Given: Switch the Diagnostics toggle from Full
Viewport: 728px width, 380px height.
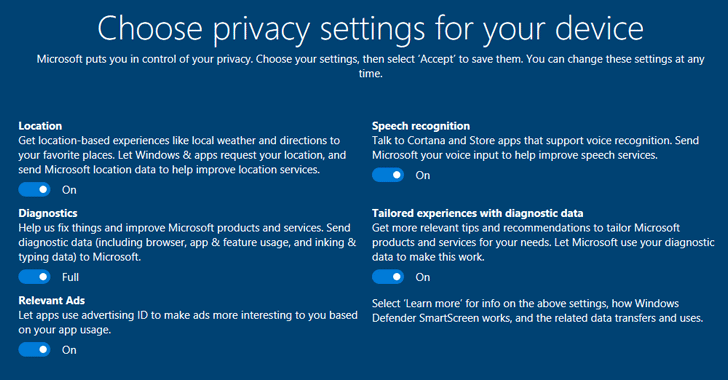Looking at the screenshot, I should (x=34, y=277).
